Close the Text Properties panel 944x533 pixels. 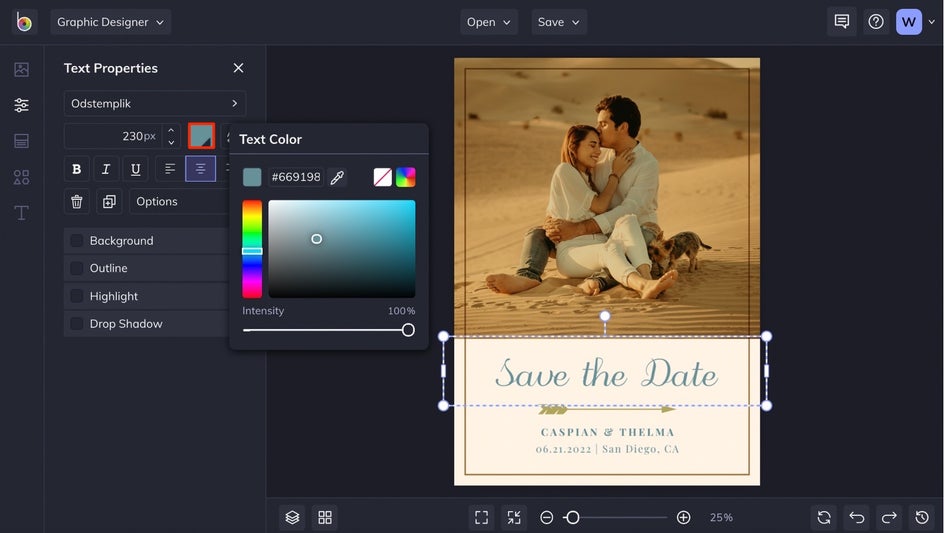point(238,68)
